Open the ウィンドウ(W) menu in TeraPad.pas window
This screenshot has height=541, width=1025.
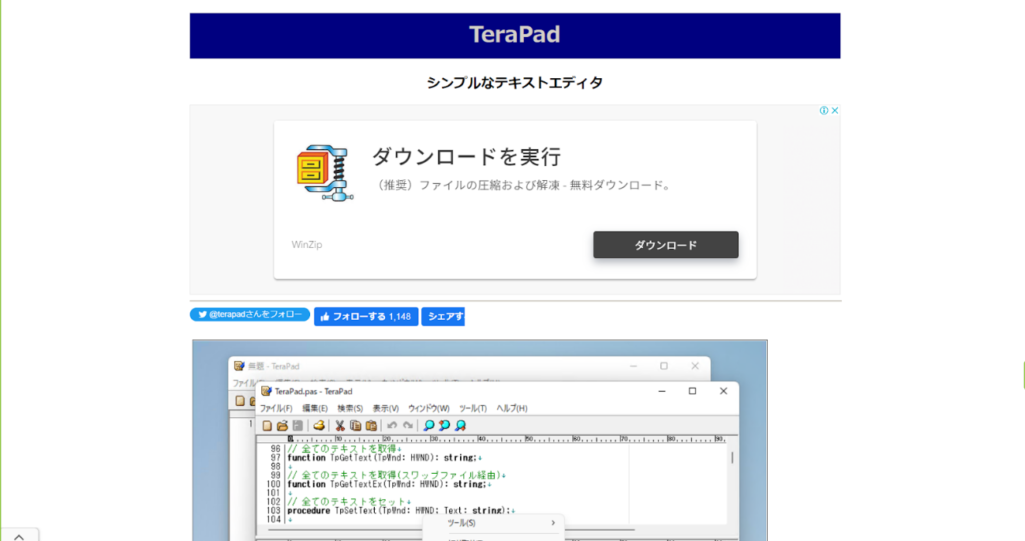429,408
